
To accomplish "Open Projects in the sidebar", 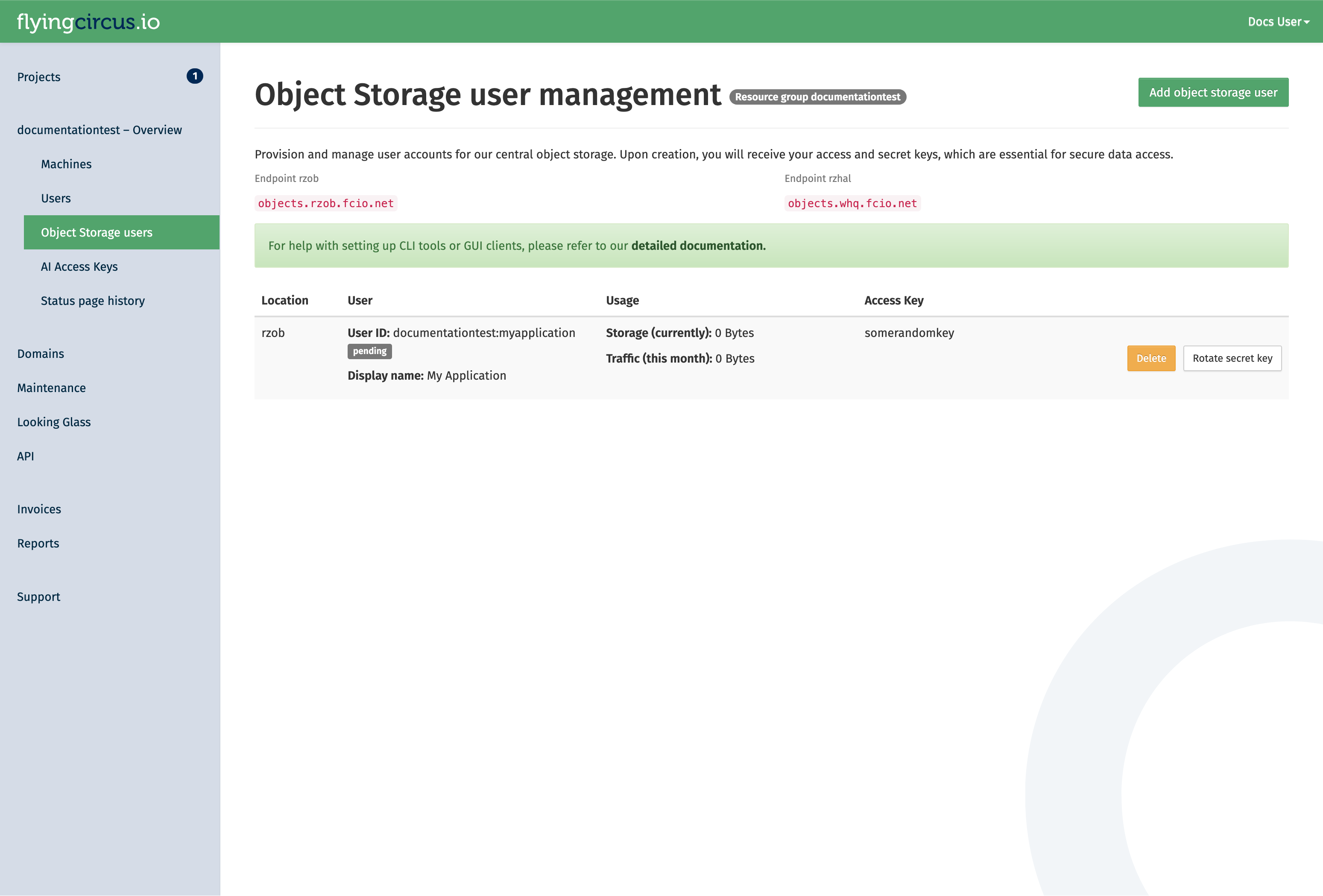I will coord(39,77).
